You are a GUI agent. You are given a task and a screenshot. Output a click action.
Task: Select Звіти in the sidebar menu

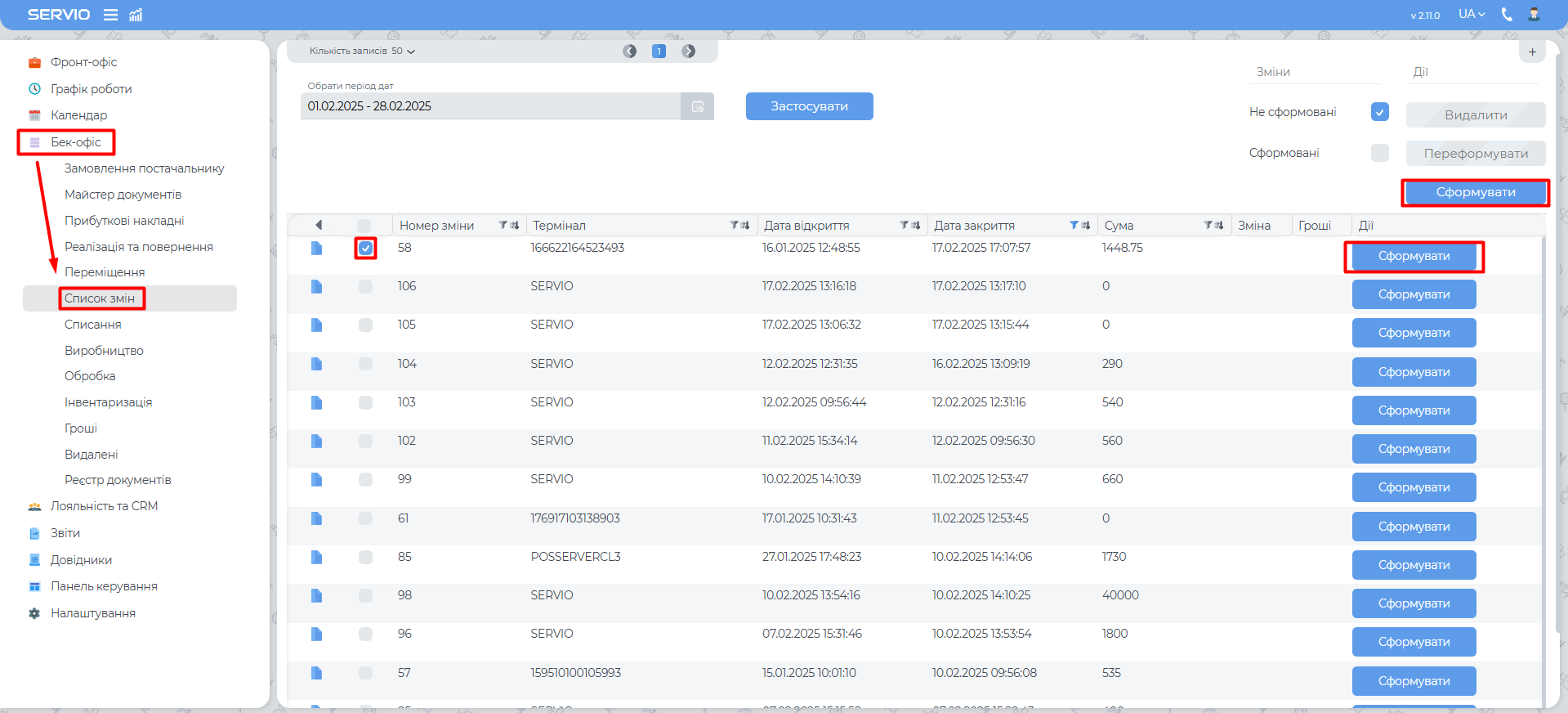(x=65, y=533)
